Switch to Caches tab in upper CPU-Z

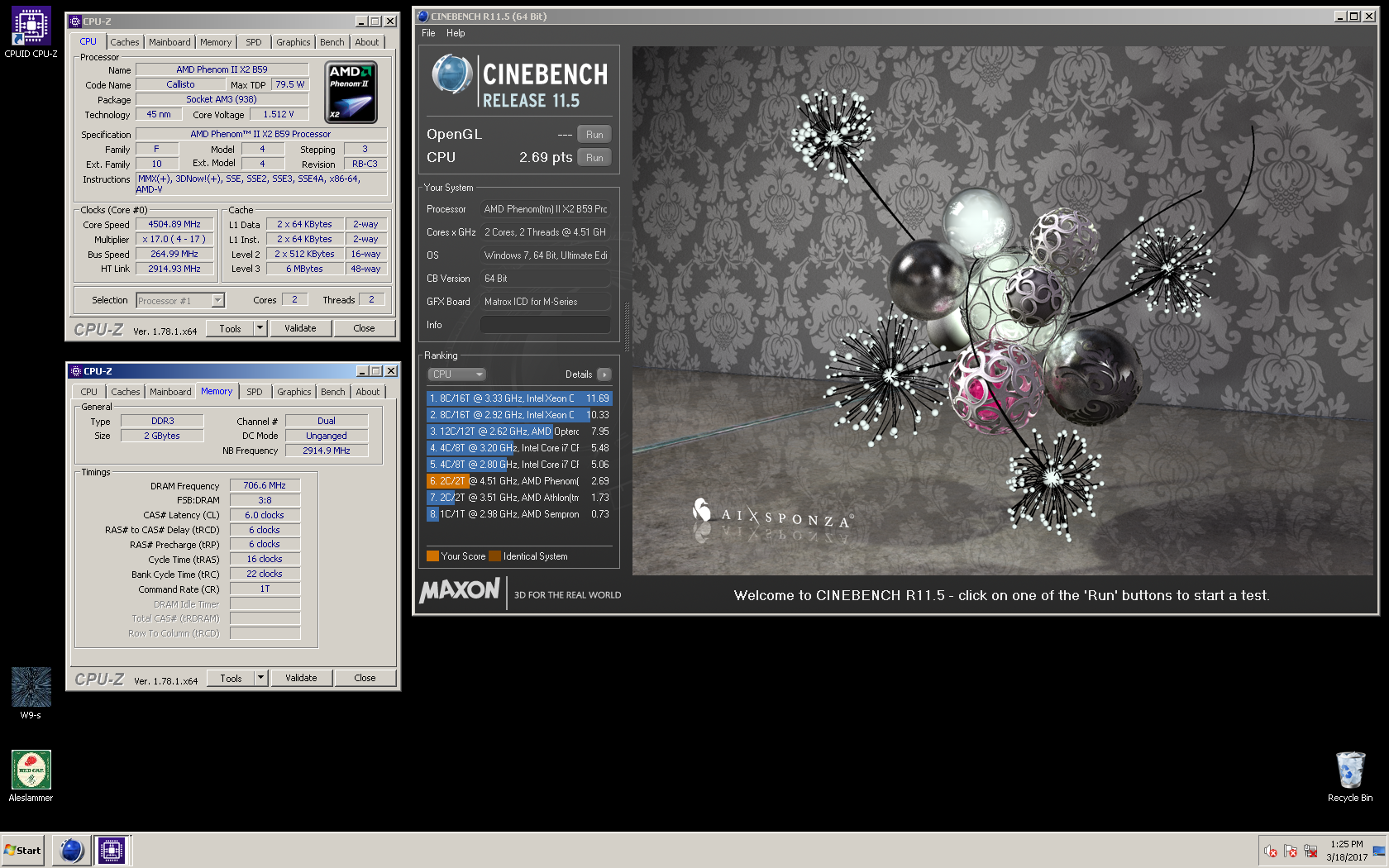click(125, 42)
